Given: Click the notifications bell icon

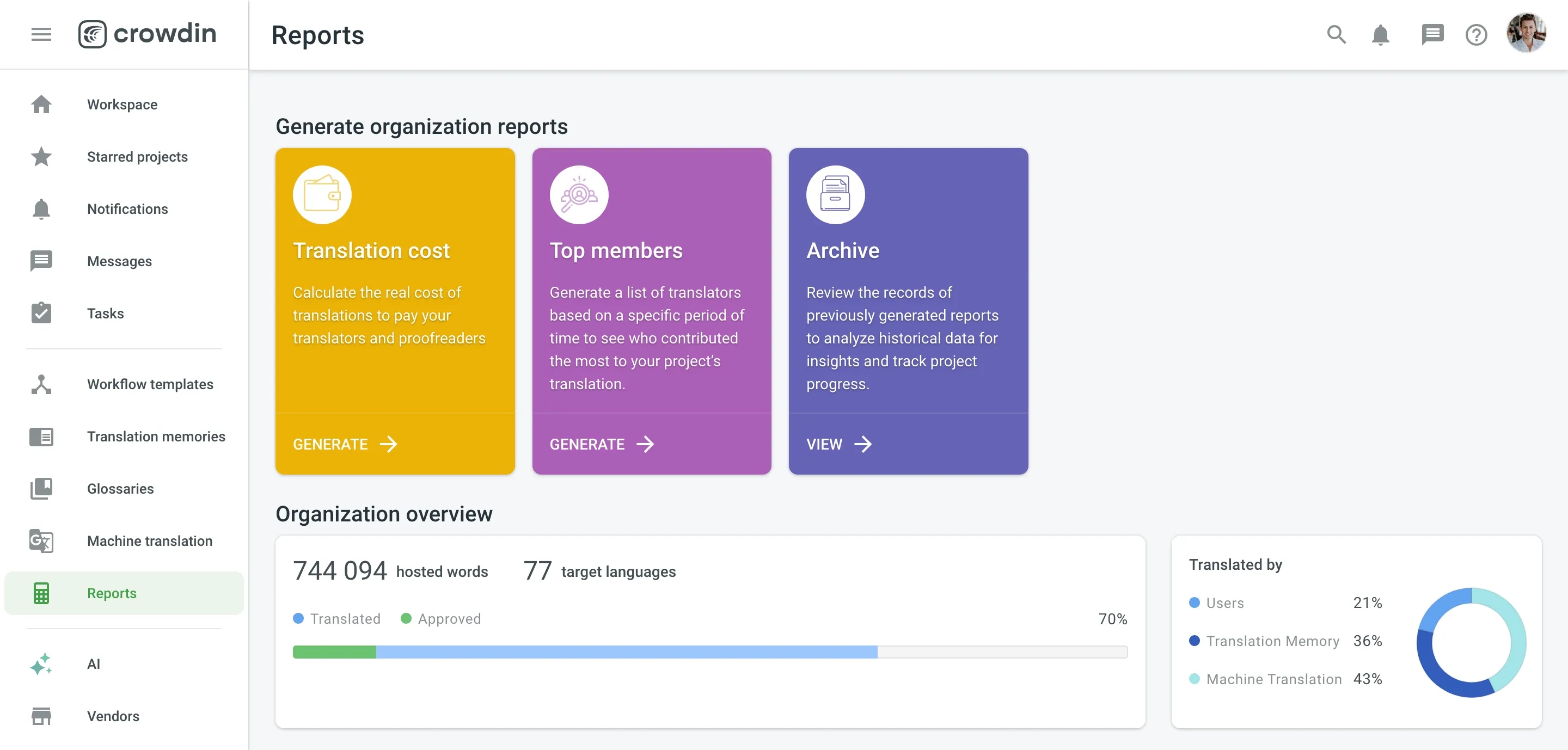Looking at the screenshot, I should [x=1381, y=34].
